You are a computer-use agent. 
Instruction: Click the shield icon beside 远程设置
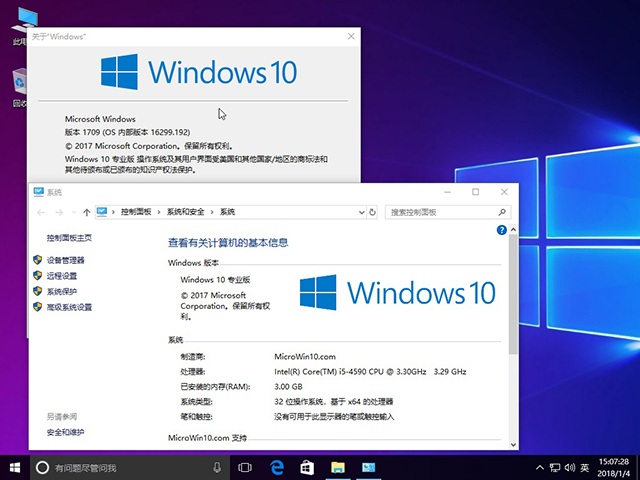[x=38, y=276]
